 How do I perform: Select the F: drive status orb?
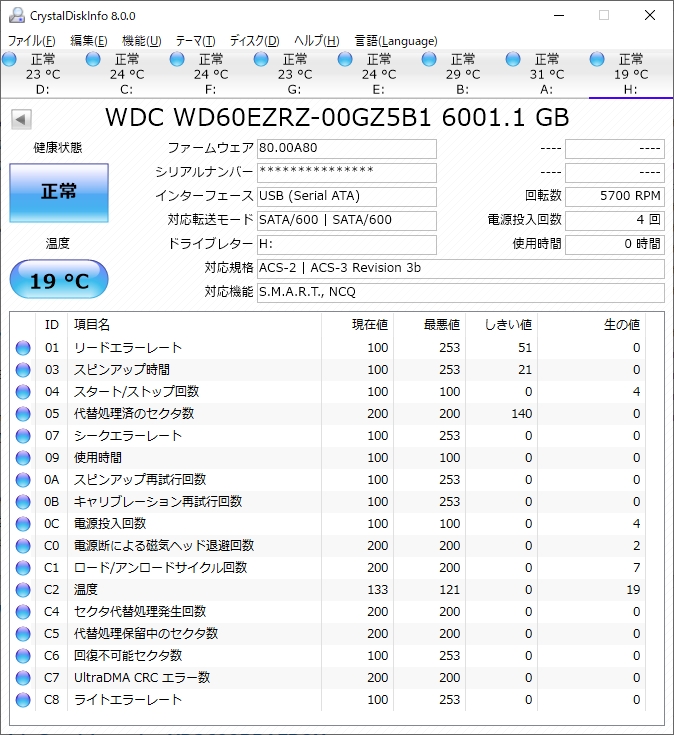pyautogui.click(x=177, y=60)
